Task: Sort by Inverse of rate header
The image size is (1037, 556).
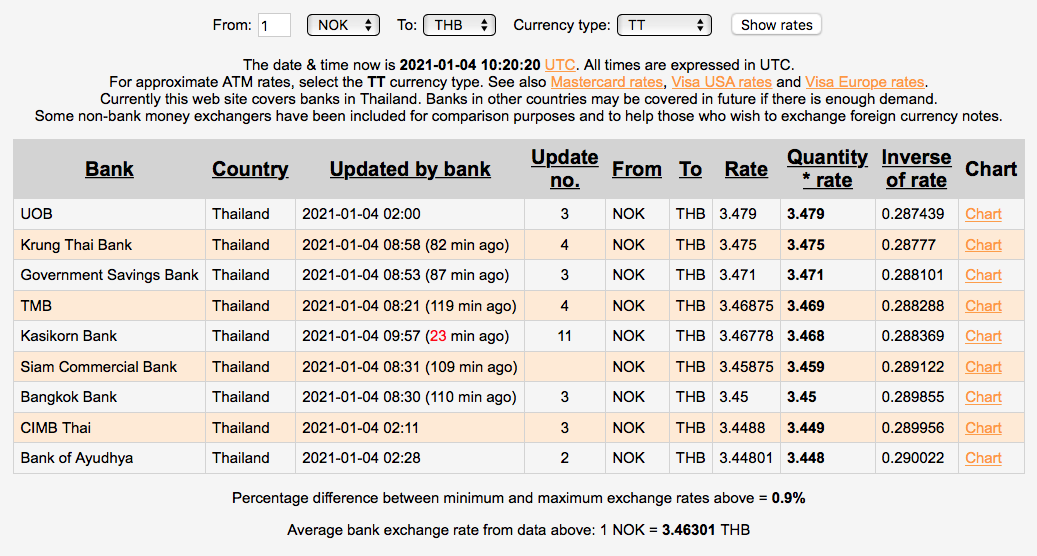Action: tap(916, 169)
